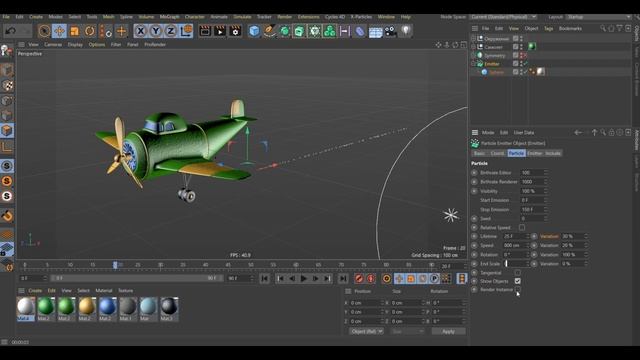
Task: Open the X-Particles menu
Action: tap(361, 17)
